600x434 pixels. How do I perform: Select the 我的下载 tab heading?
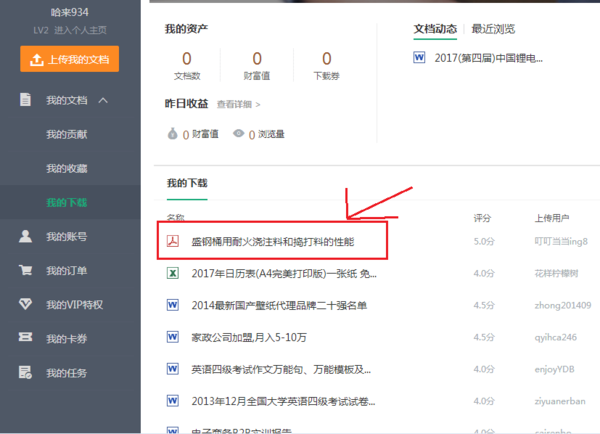pos(187,183)
